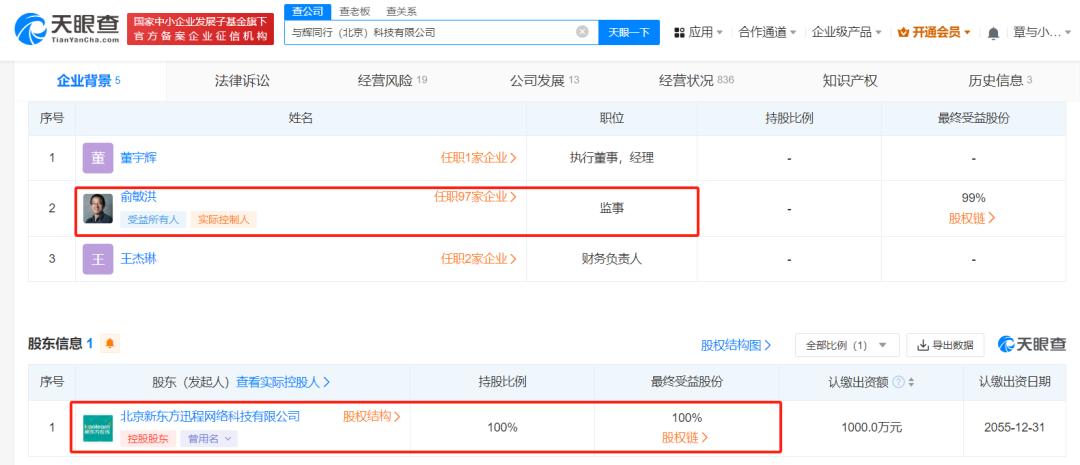Click the 导出数据 export button
The height and width of the screenshot is (465, 1080).
pyautogui.click(x=945, y=345)
